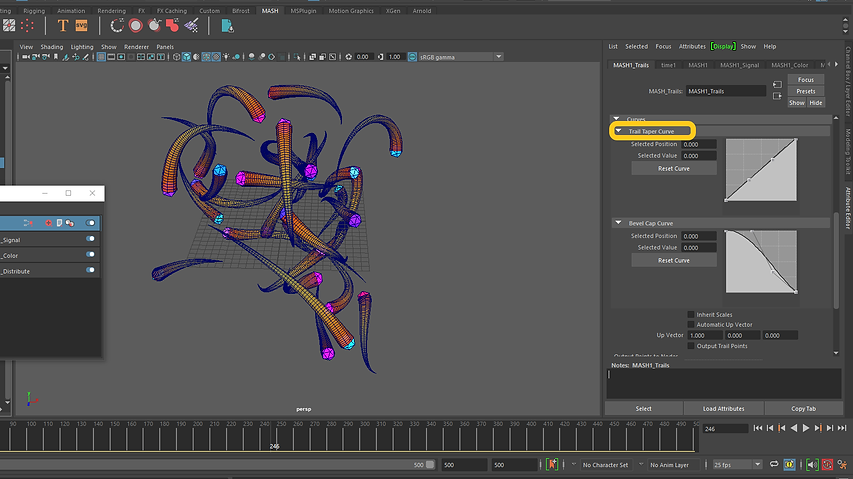The image size is (853, 479).
Task: Click the Create MASH Network dotted circle icon
Action: (116, 26)
